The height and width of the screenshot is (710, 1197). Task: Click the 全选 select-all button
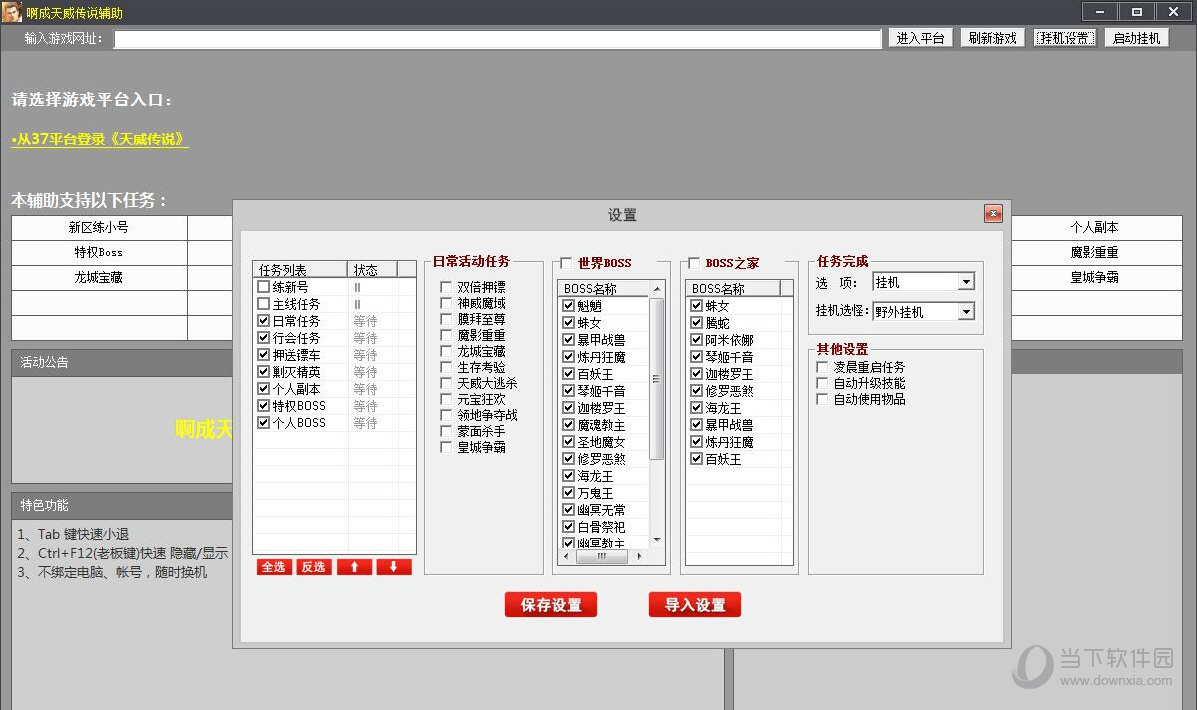pyautogui.click(x=274, y=566)
